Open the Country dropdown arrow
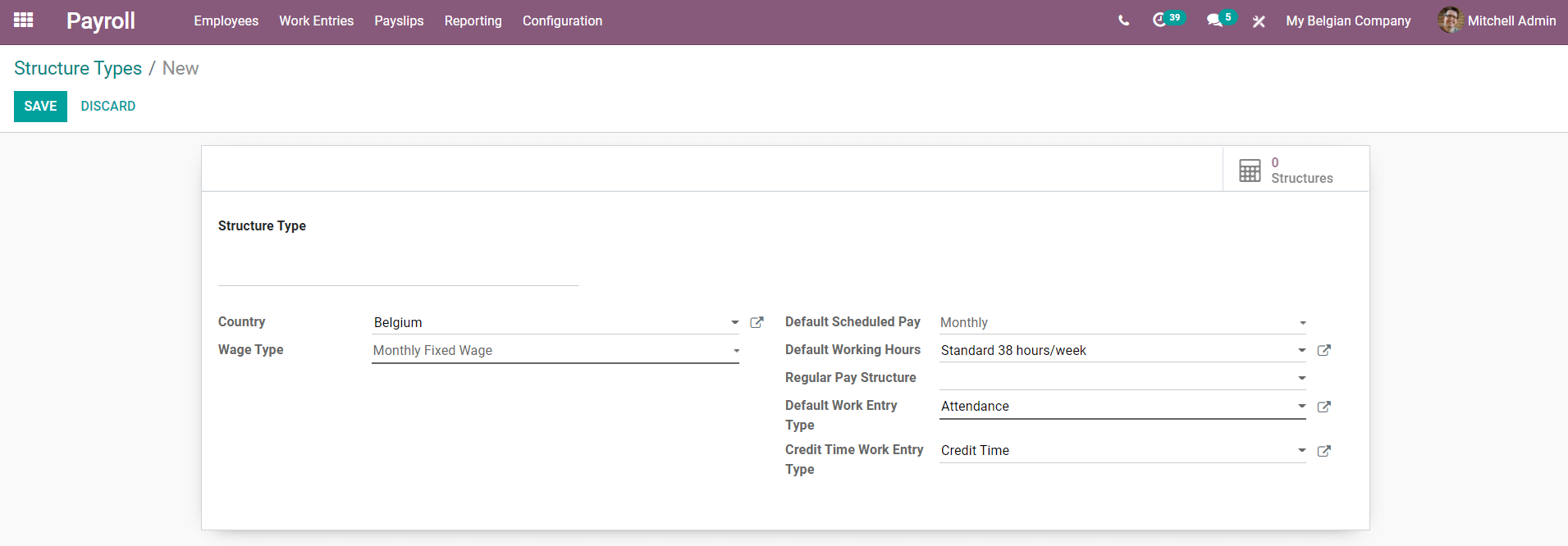 (x=734, y=323)
